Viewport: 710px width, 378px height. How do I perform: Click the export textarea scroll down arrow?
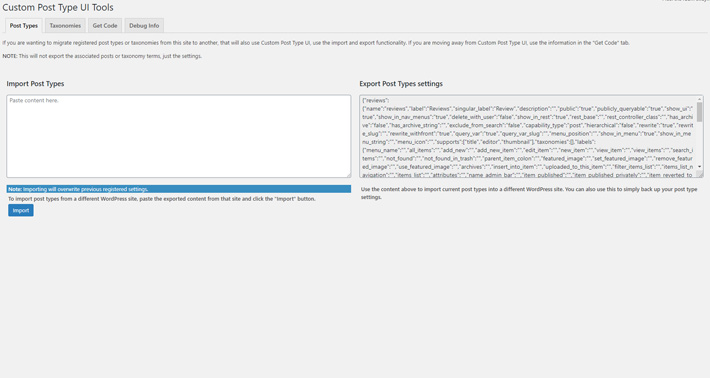[700, 167]
